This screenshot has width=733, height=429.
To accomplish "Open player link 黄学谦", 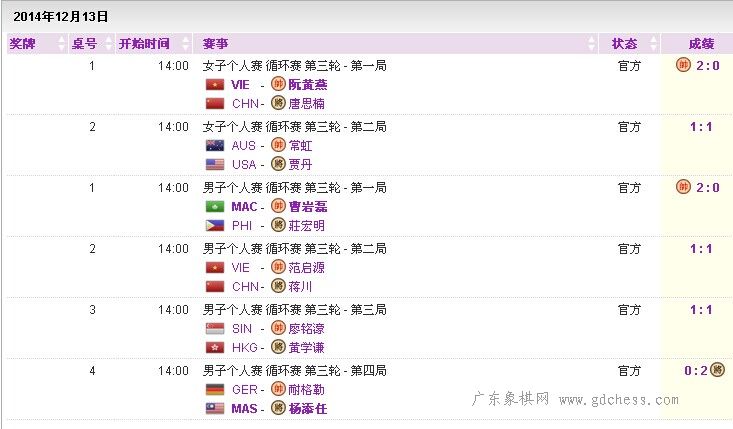I will click(306, 348).
